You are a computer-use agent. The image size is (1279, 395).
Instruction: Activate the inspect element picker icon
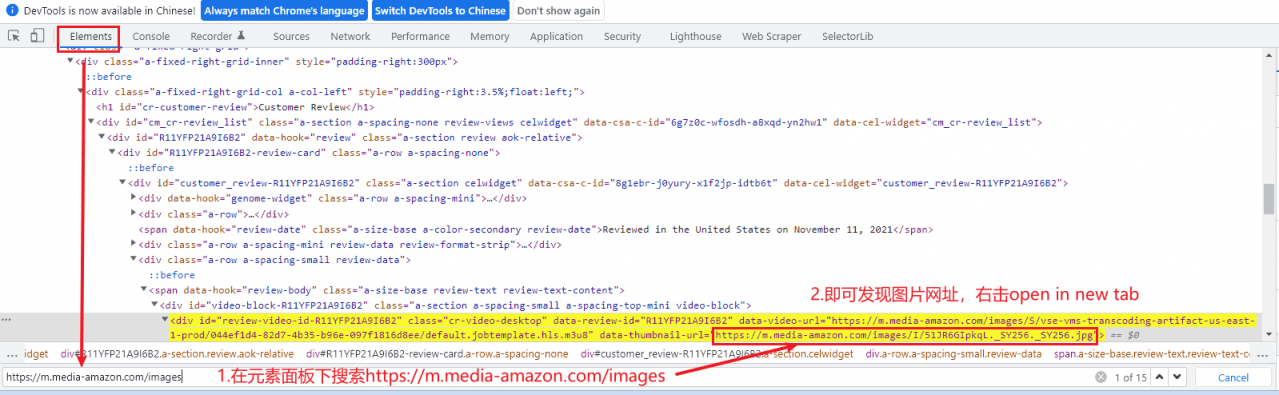point(15,36)
